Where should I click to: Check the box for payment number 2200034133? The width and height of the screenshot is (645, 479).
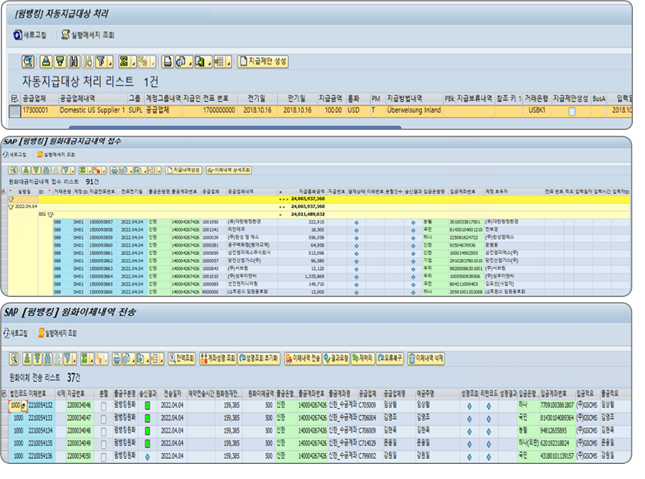click(x=104, y=419)
